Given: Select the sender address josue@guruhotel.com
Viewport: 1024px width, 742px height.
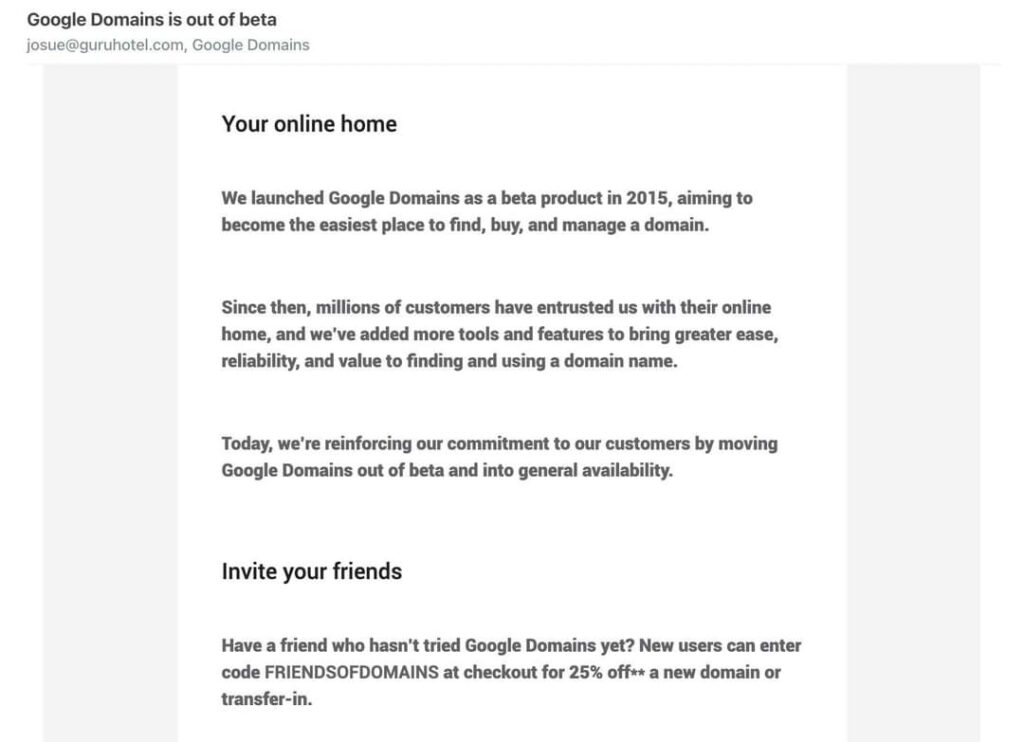Looking at the screenshot, I should (x=105, y=45).
